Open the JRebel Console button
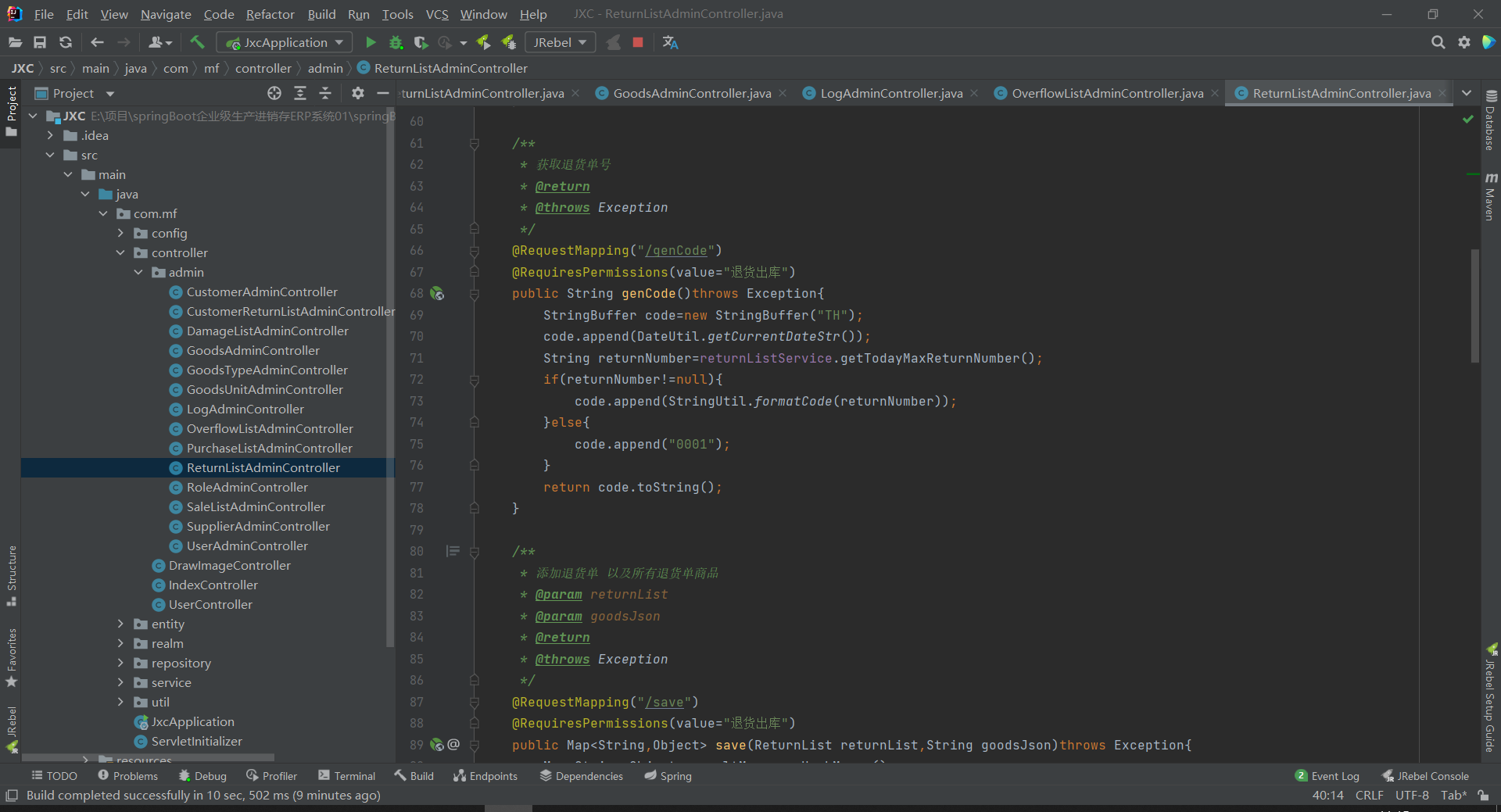The width and height of the screenshot is (1501, 812). tap(1425, 776)
